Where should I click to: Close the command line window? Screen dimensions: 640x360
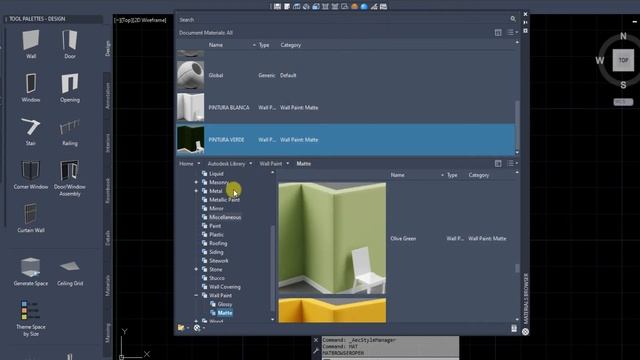pos(316,340)
